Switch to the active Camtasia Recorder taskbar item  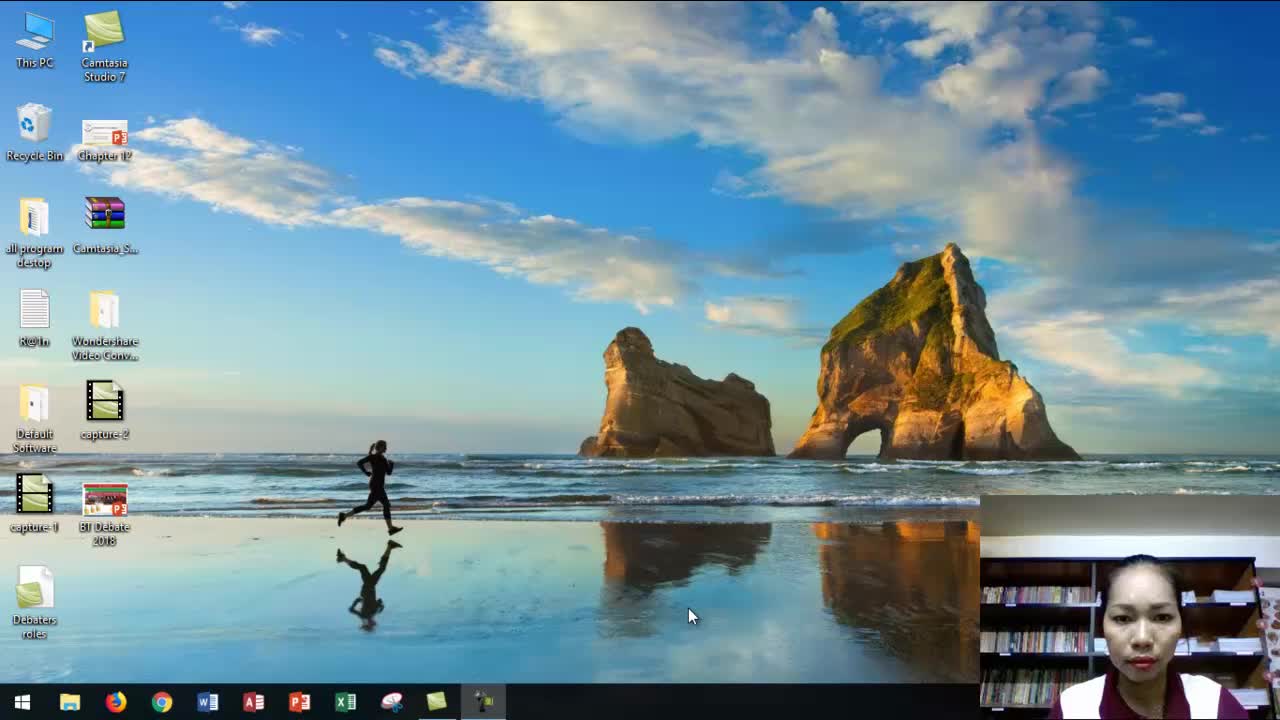tap(484, 702)
